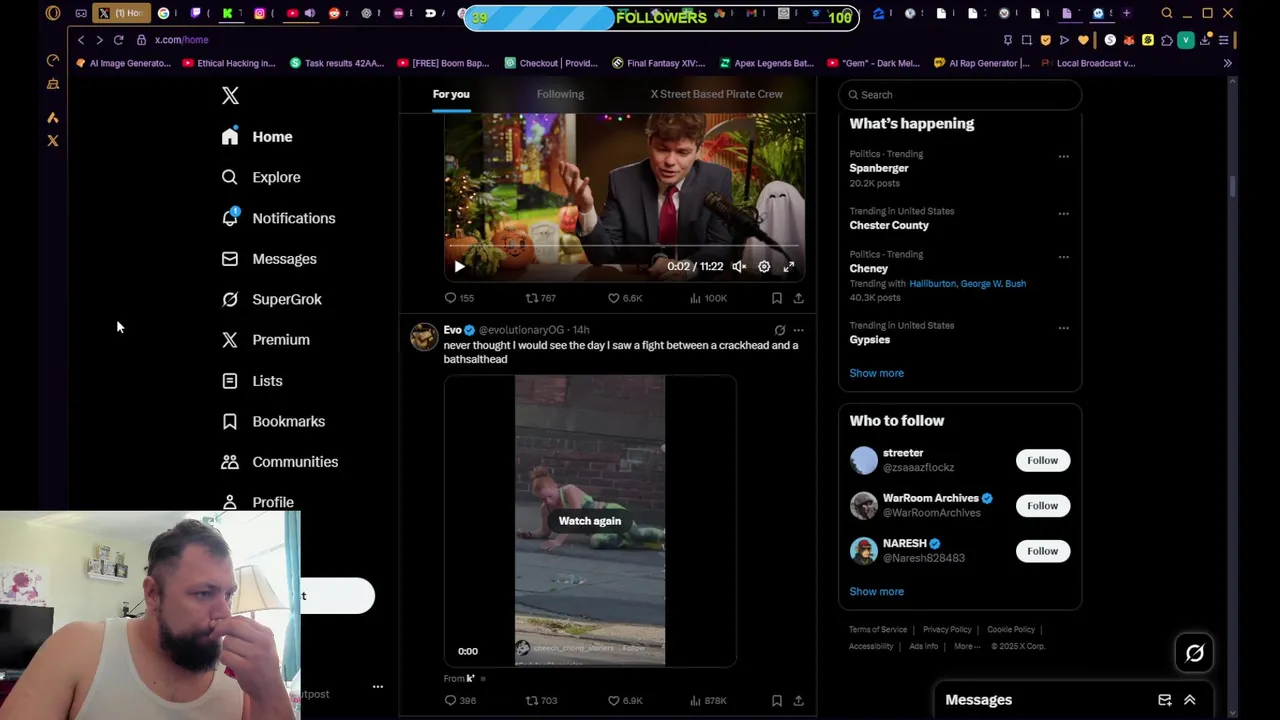This screenshot has height=720, width=1280.
Task: Open Notifications in the sidebar
Action: pos(278,218)
